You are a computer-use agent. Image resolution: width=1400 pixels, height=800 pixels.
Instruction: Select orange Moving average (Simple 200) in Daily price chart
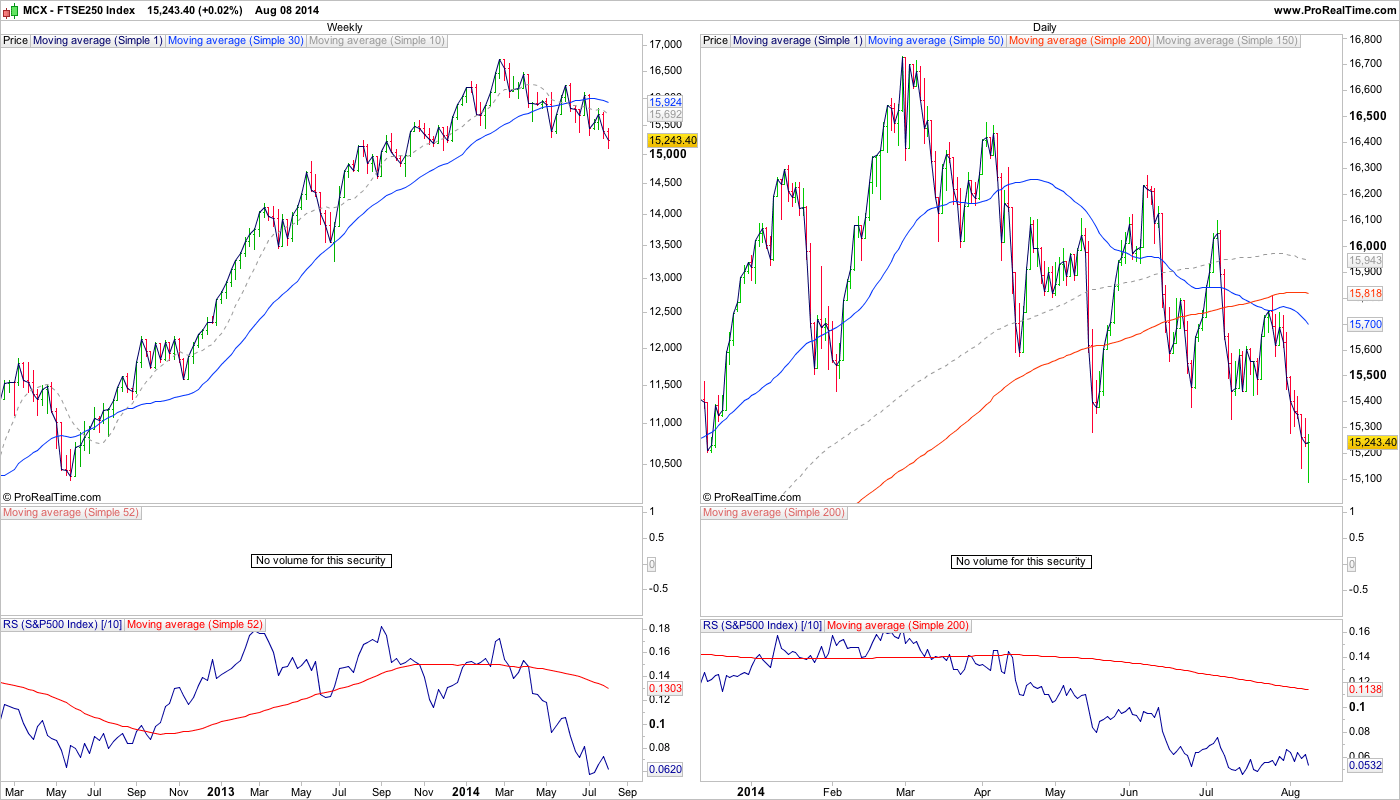click(x=1080, y=41)
